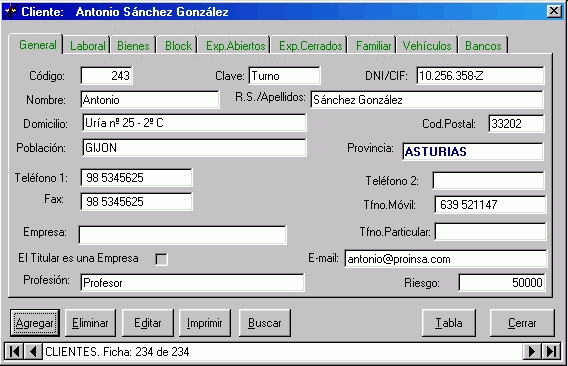Click the empty Tfno.Particular field
568x366 pixels.
coord(490,232)
